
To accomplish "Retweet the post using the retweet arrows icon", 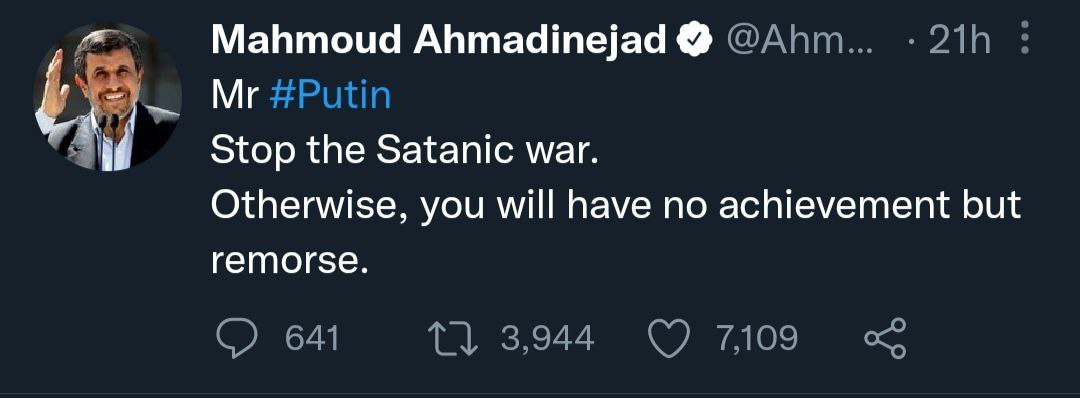I will point(453,339).
